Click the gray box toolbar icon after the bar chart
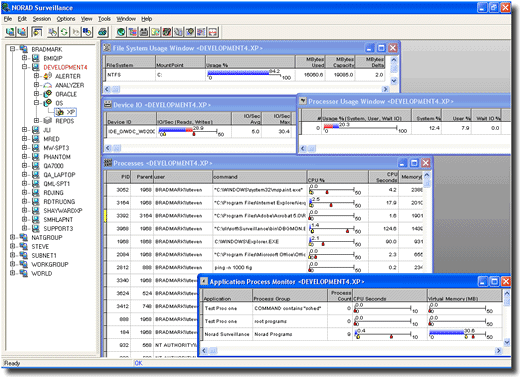Screen dimensions: 521x377 coord(144,32)
